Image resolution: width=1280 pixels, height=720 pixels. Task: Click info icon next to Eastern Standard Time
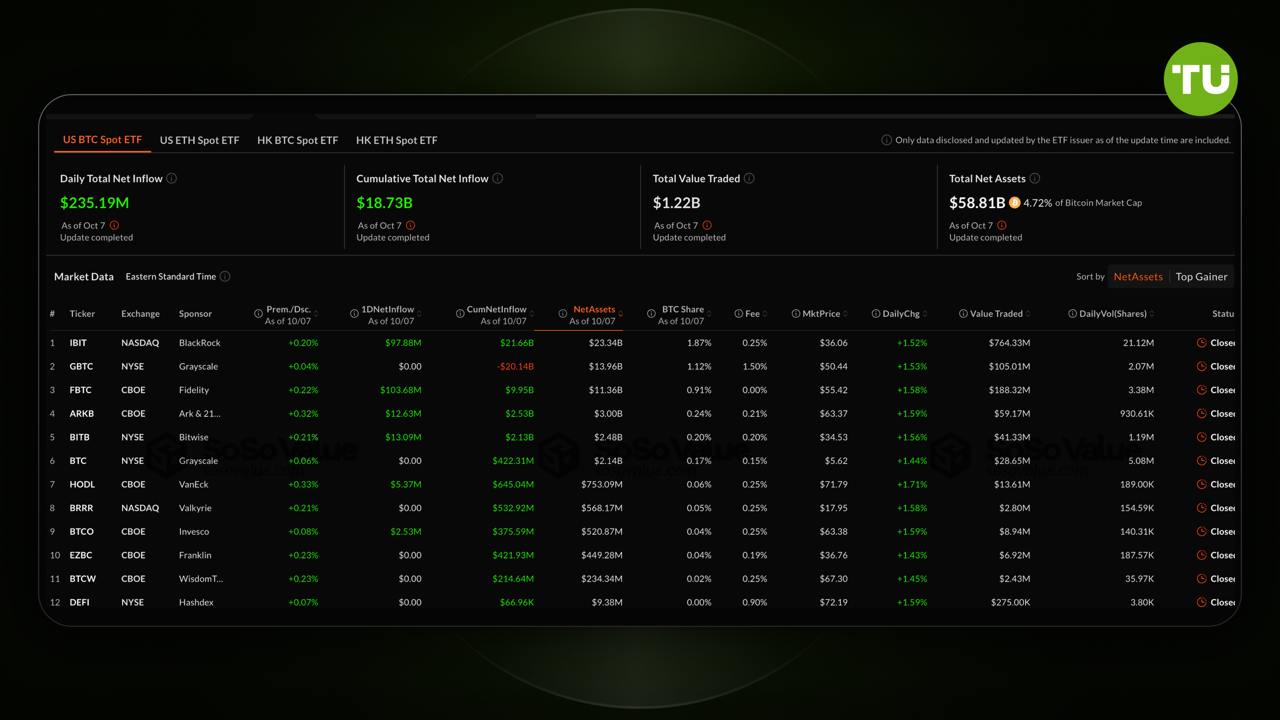(x=225, y=276)
